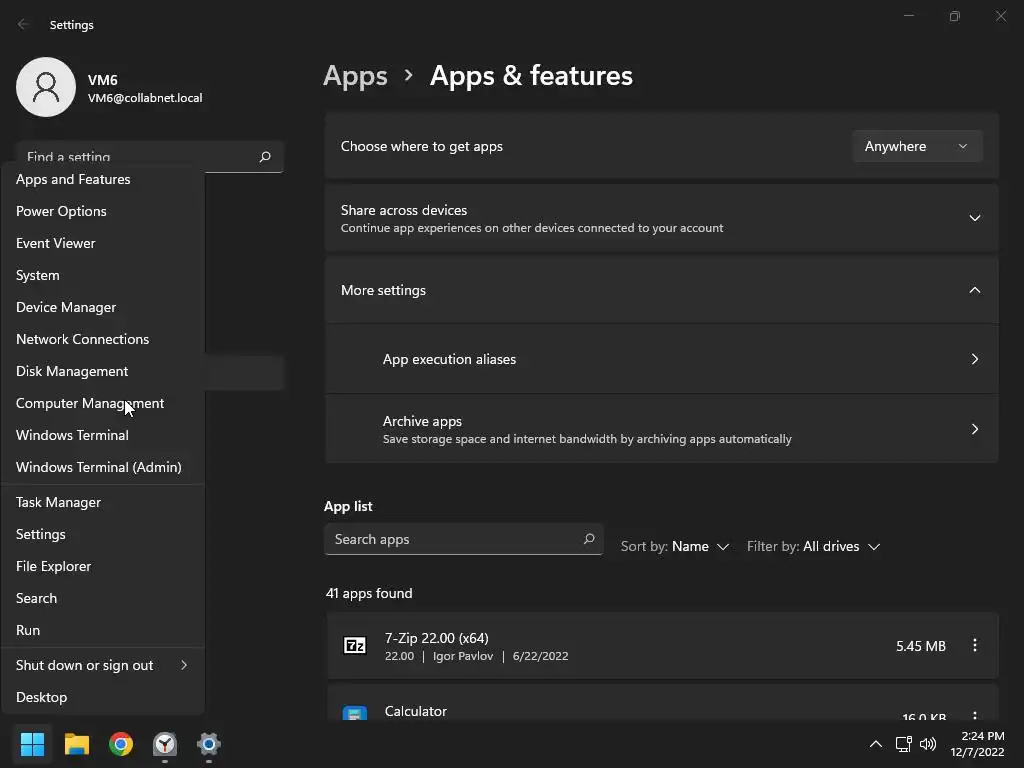Screen dimensions: 1024x768
Task: Open more options for 7-Zip
Action: point(974,646)
